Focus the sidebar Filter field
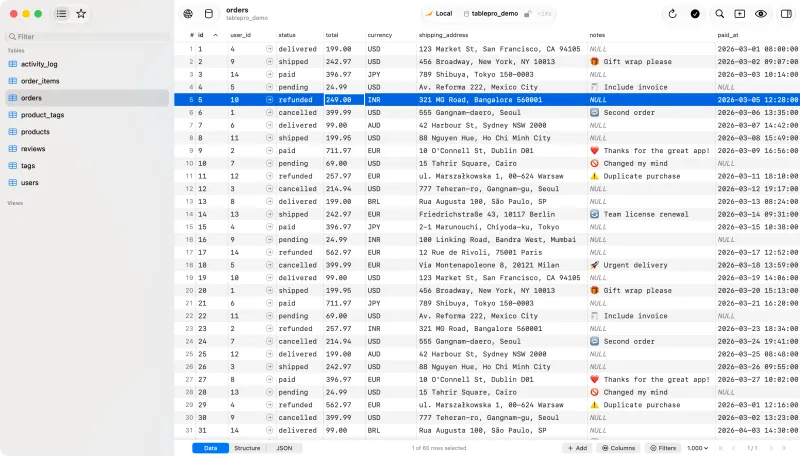This screenshot has height=456, width=800. 87,37
